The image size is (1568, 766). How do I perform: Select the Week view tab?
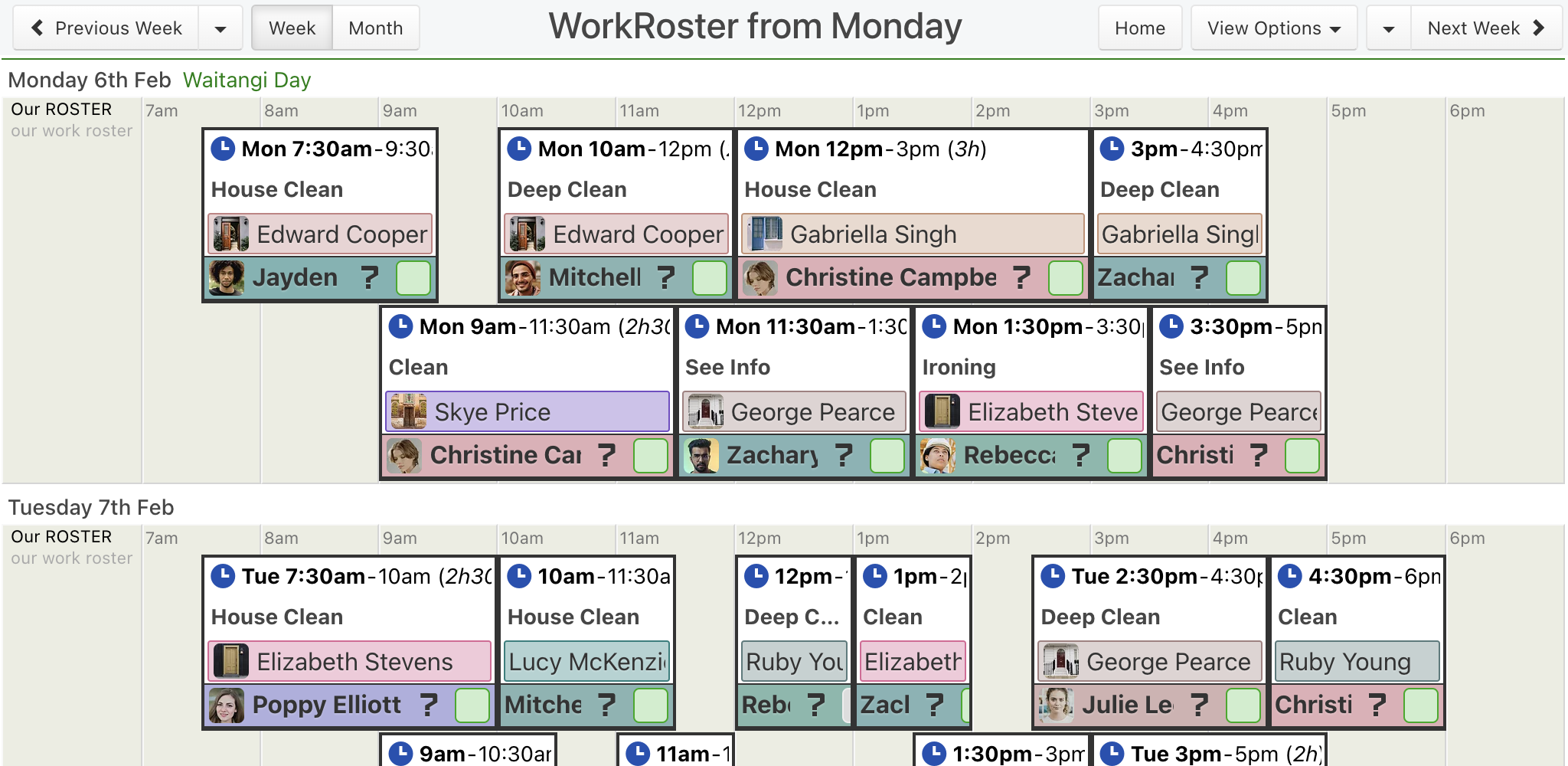[292, 28]
